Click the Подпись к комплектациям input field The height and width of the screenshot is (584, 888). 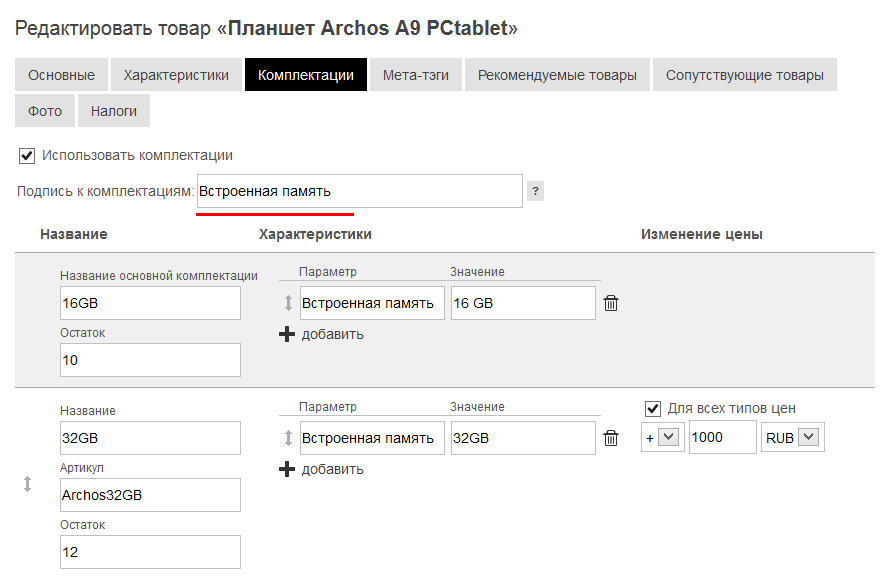[x=360, y=191]
